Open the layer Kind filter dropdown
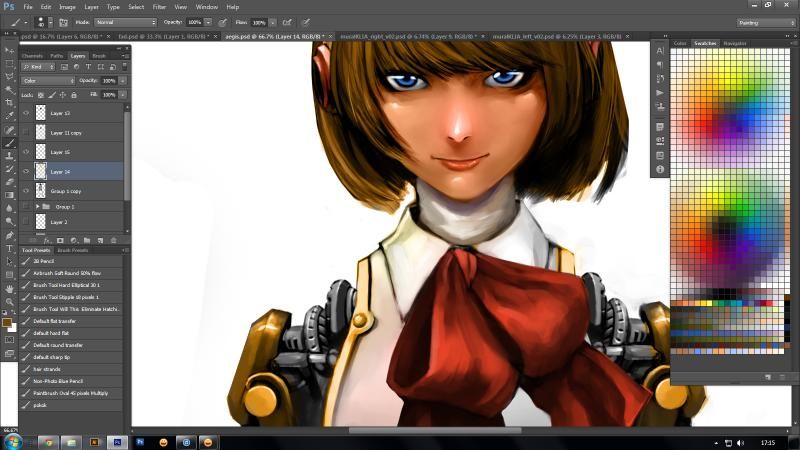The height and width of the screenshot is (450, 800). point(38,67)
